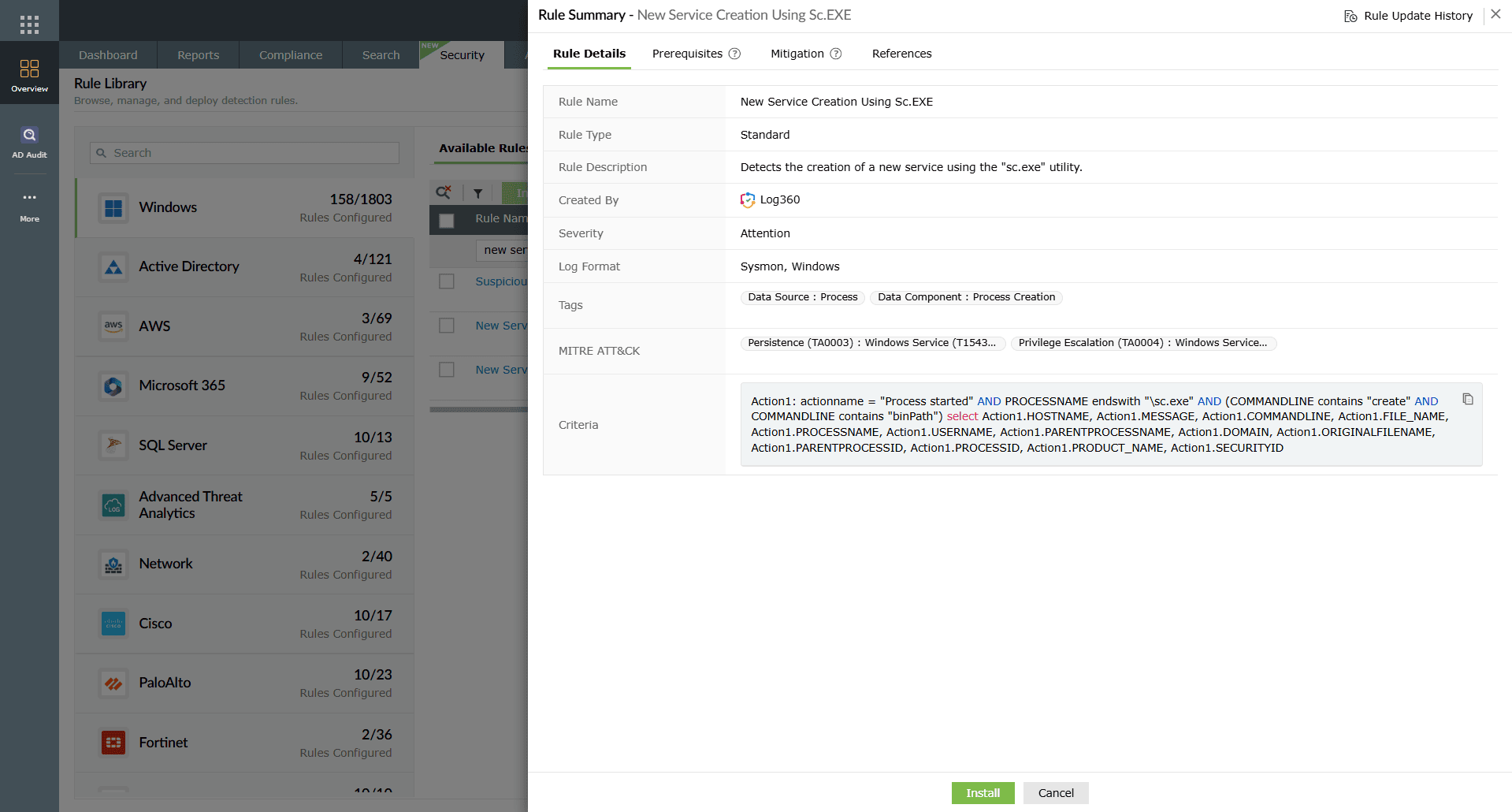Click the Data Source : Process tag
1512x812 pixels.
coord(803,297)
